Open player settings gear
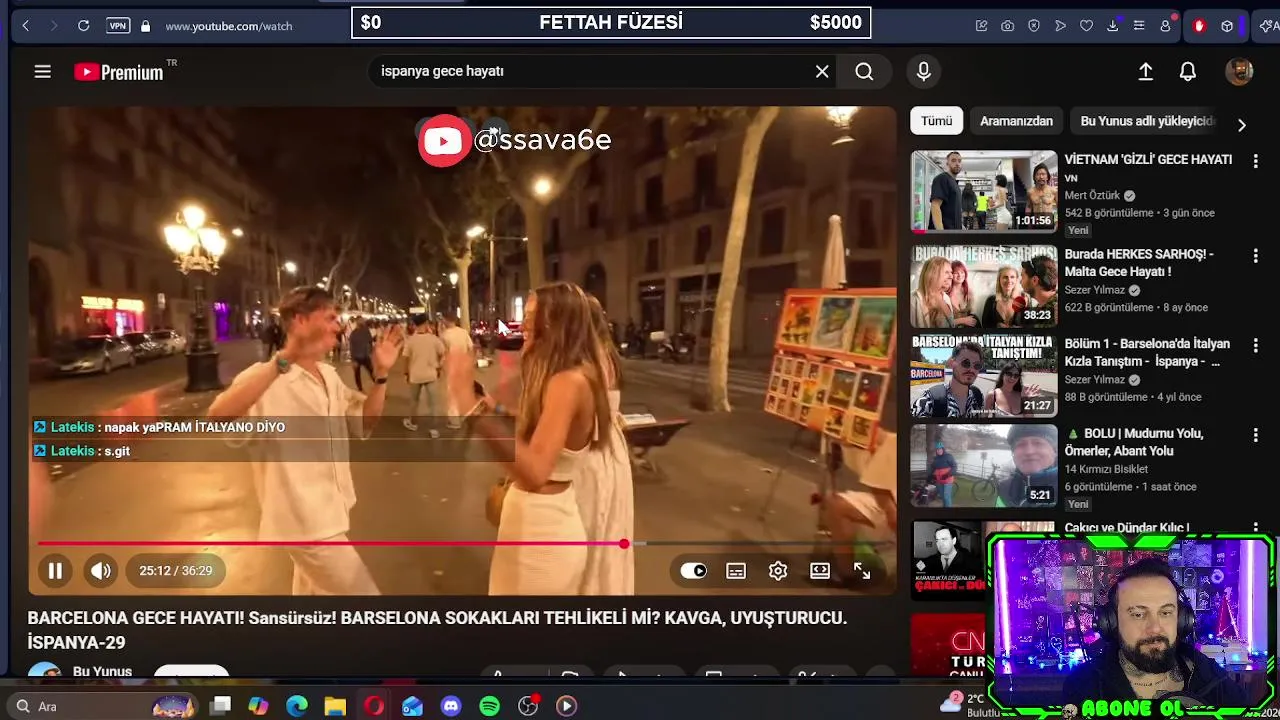The height and width of the screenshot is (720, 1280). 778,571
